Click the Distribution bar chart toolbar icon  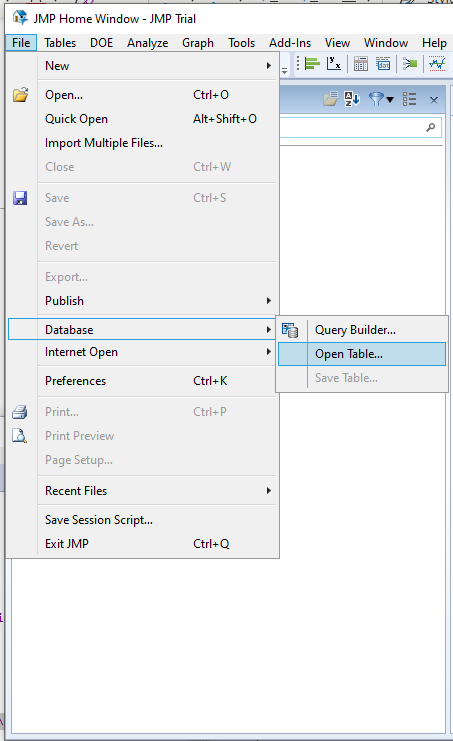tap(312, 63)
